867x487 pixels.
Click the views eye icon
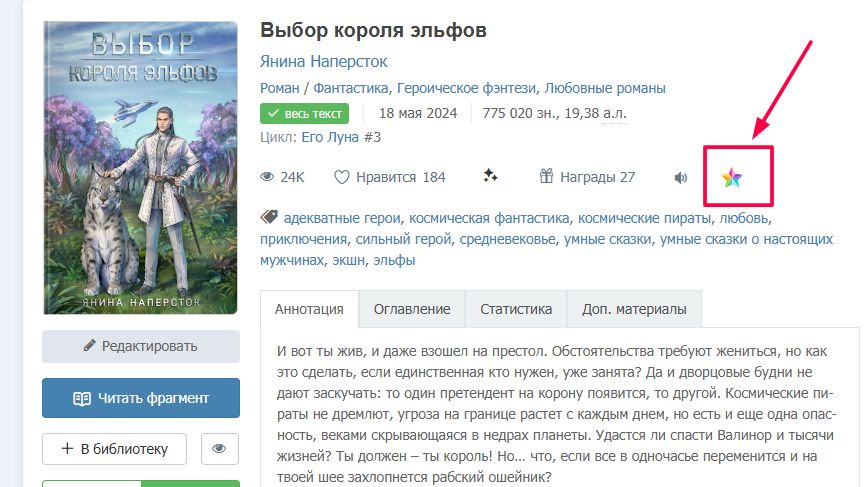point(267,178)
